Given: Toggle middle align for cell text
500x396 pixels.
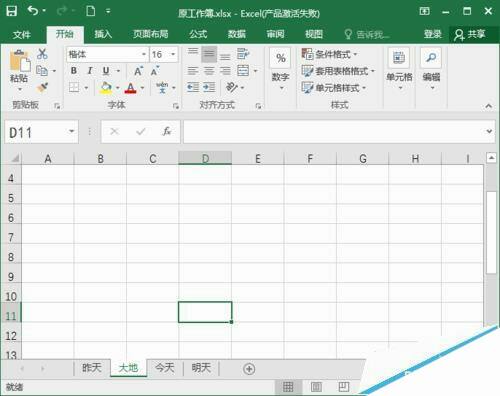Looking at the screenshot, I should [x=209, y=54].
